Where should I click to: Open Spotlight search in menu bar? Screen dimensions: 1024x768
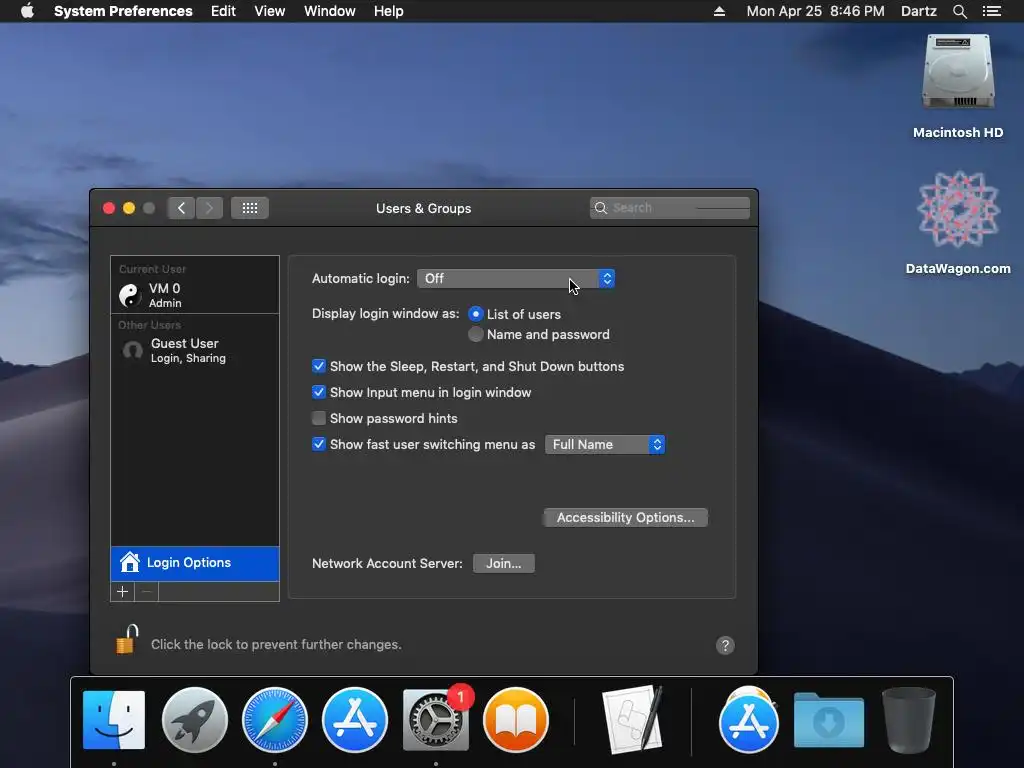coord(959,11)
